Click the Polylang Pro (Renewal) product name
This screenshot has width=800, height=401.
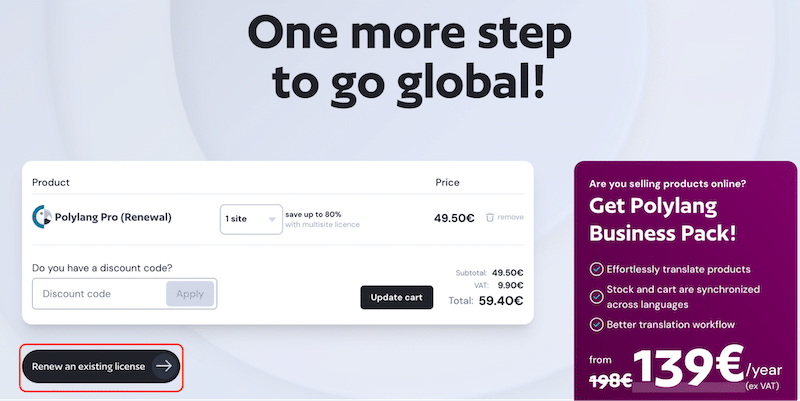tap(113, 217)
